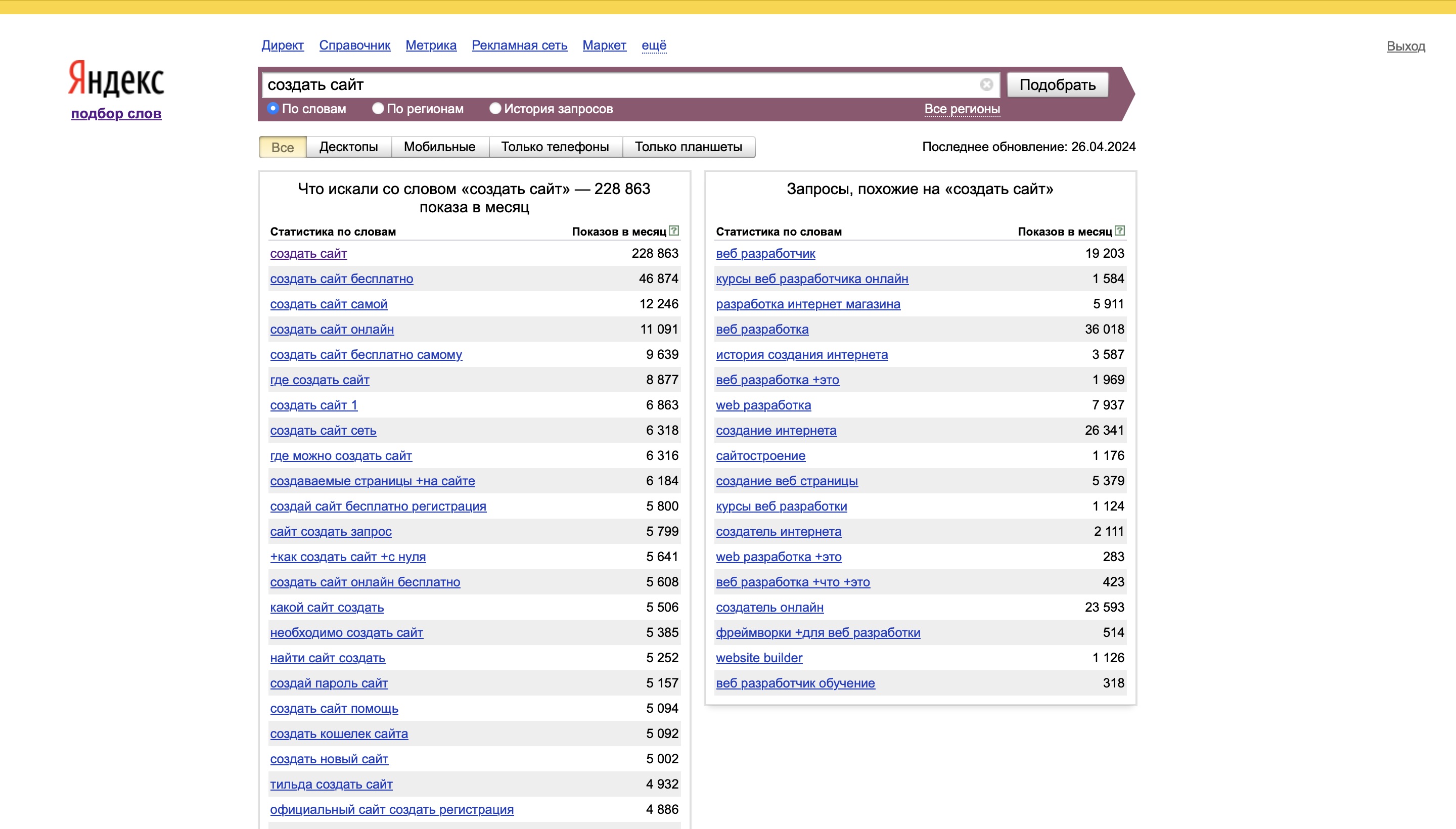The image size is (1456, 829).
Task: Open 'разработка интернет магазина' link
Action: [808, 304]
